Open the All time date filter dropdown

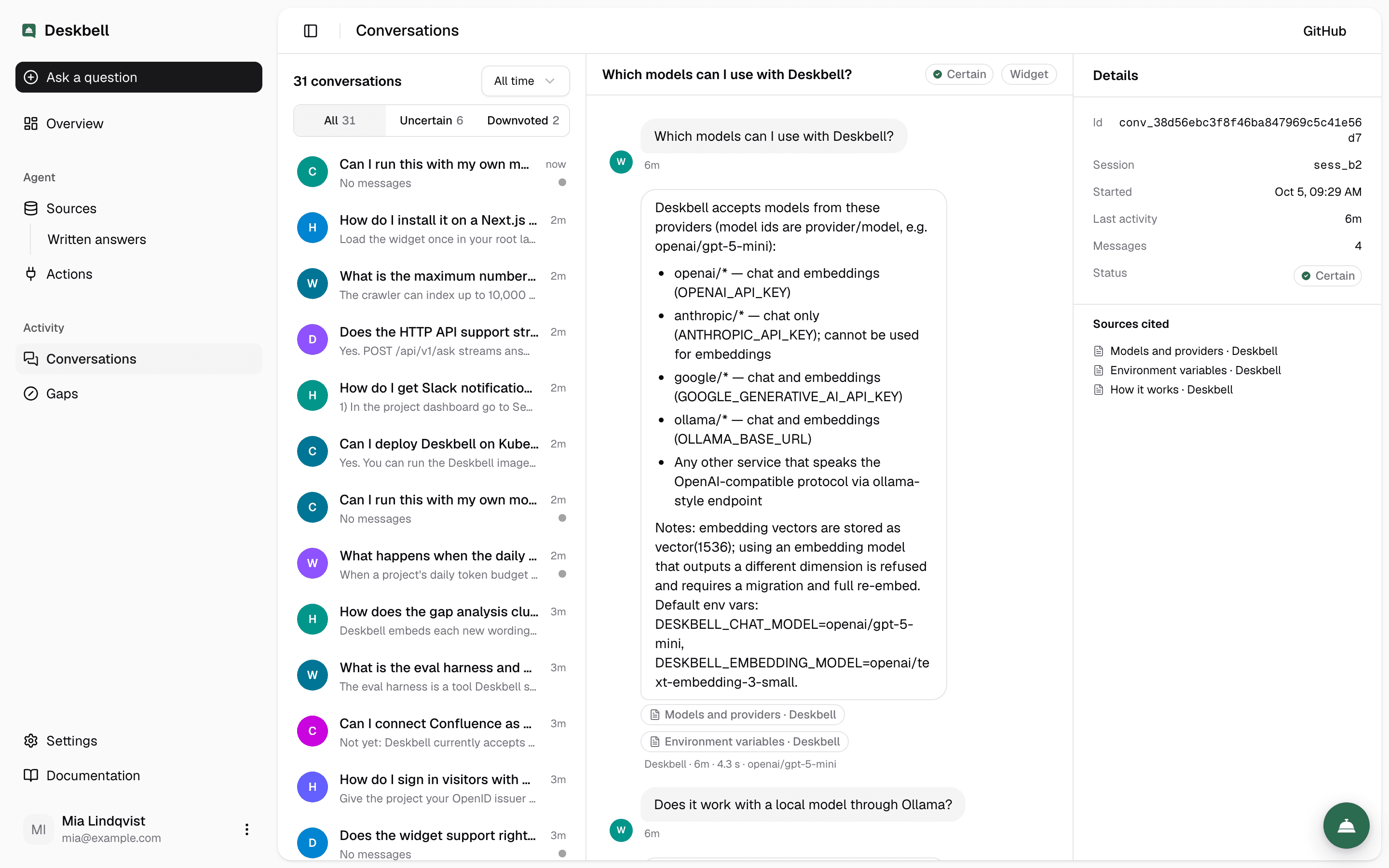click(525, 81)
